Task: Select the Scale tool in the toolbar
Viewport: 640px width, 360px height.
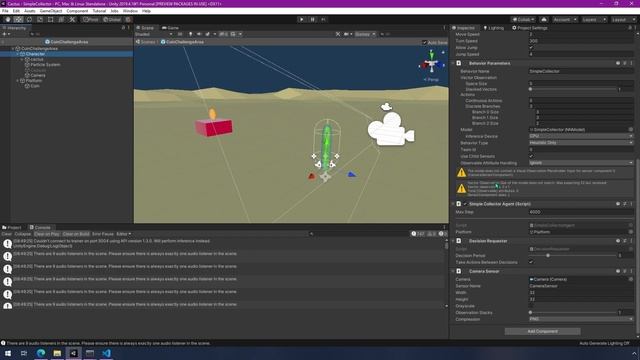Action: [40, 19]
